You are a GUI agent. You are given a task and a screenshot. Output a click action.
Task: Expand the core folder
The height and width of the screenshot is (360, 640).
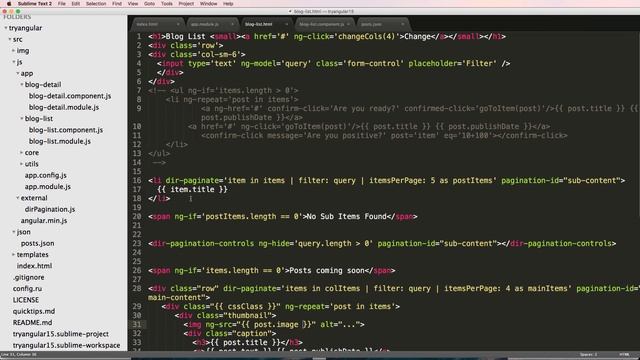[22, 153]
